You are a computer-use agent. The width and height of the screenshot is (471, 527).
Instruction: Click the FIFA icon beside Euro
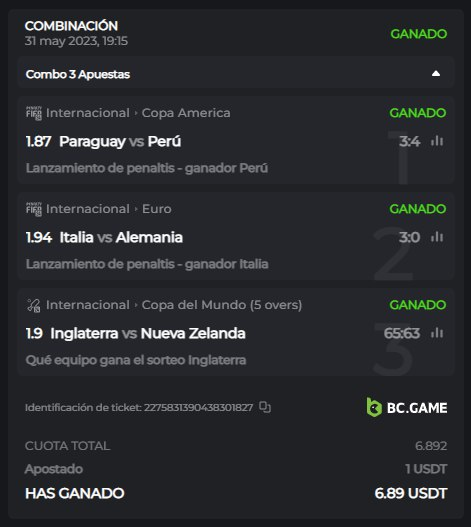(34, 209)
